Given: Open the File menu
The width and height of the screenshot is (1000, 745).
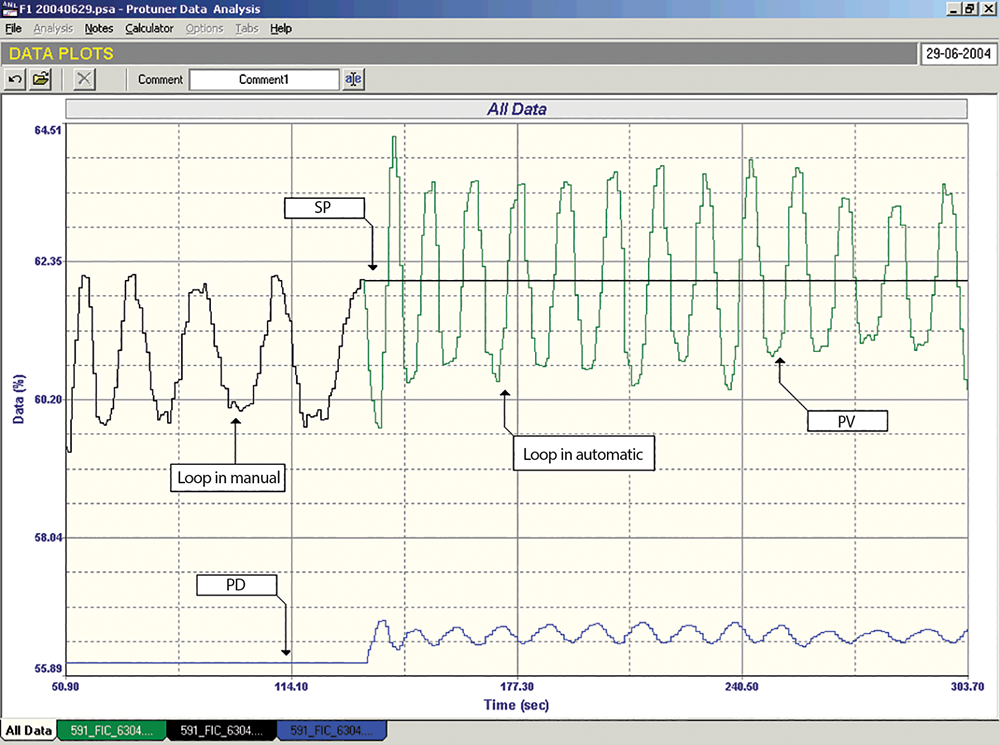Looking at the screenshot, I should point(13,29).
